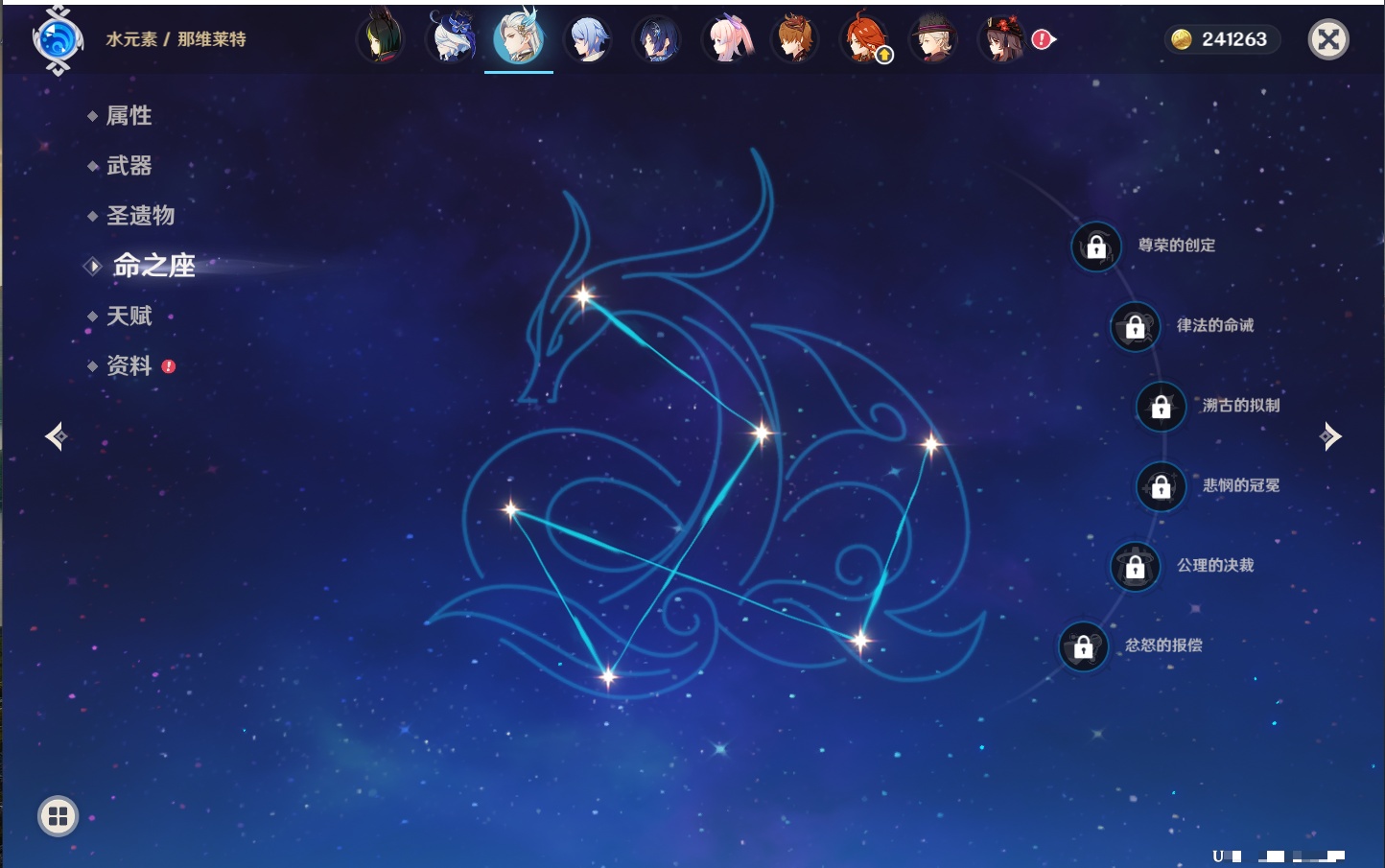Switch to Furina's blue-hat portrait

click(x=450, y=40)
